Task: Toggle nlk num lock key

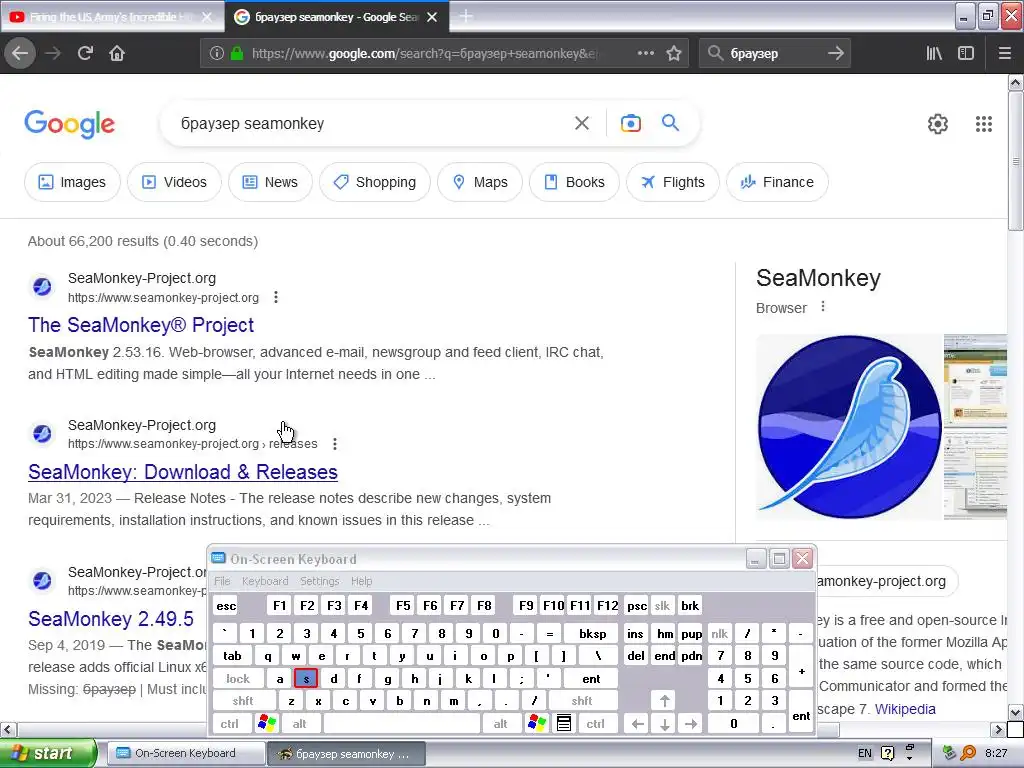Action: point(720,633)
